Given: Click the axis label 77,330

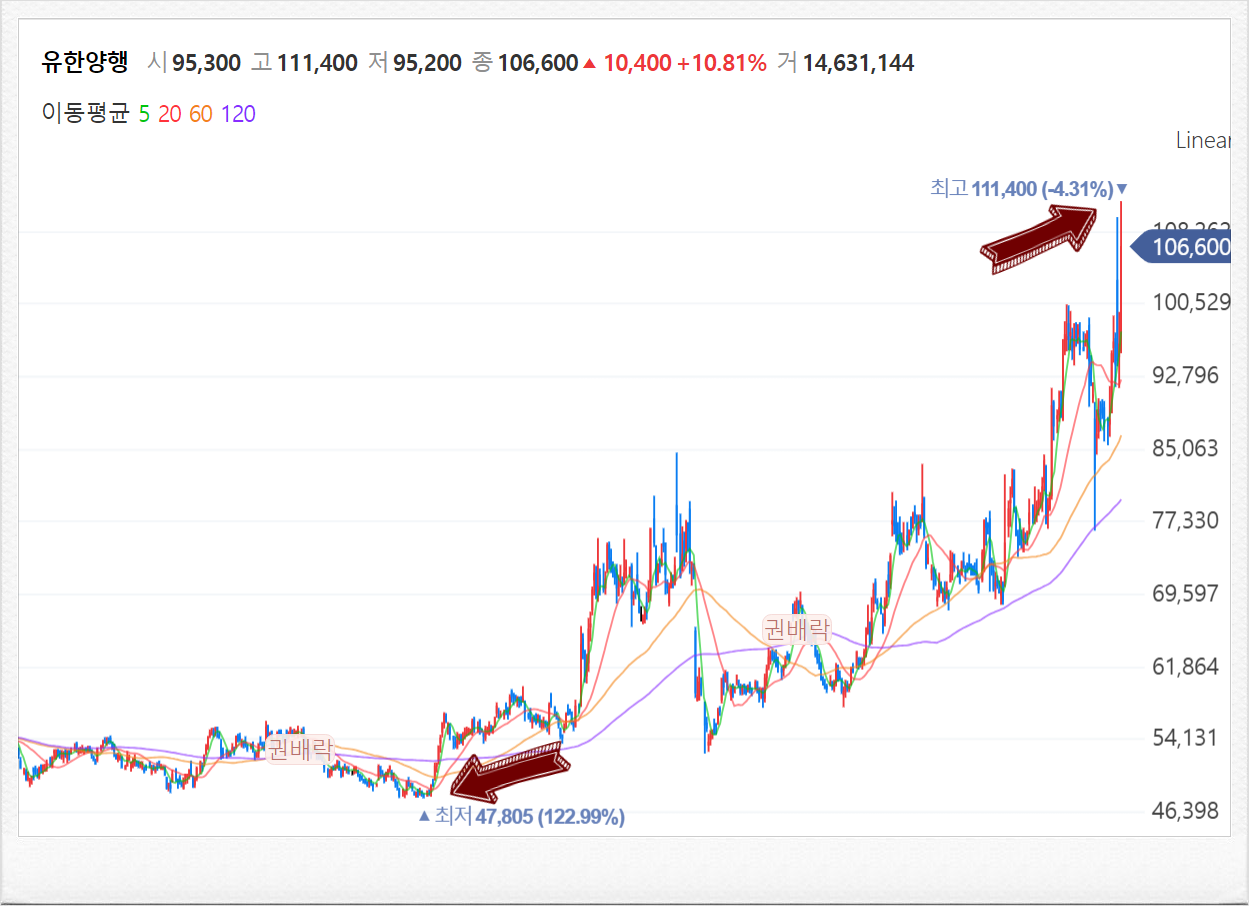Looking at the screenshot, I should (x=1186, y=520).
